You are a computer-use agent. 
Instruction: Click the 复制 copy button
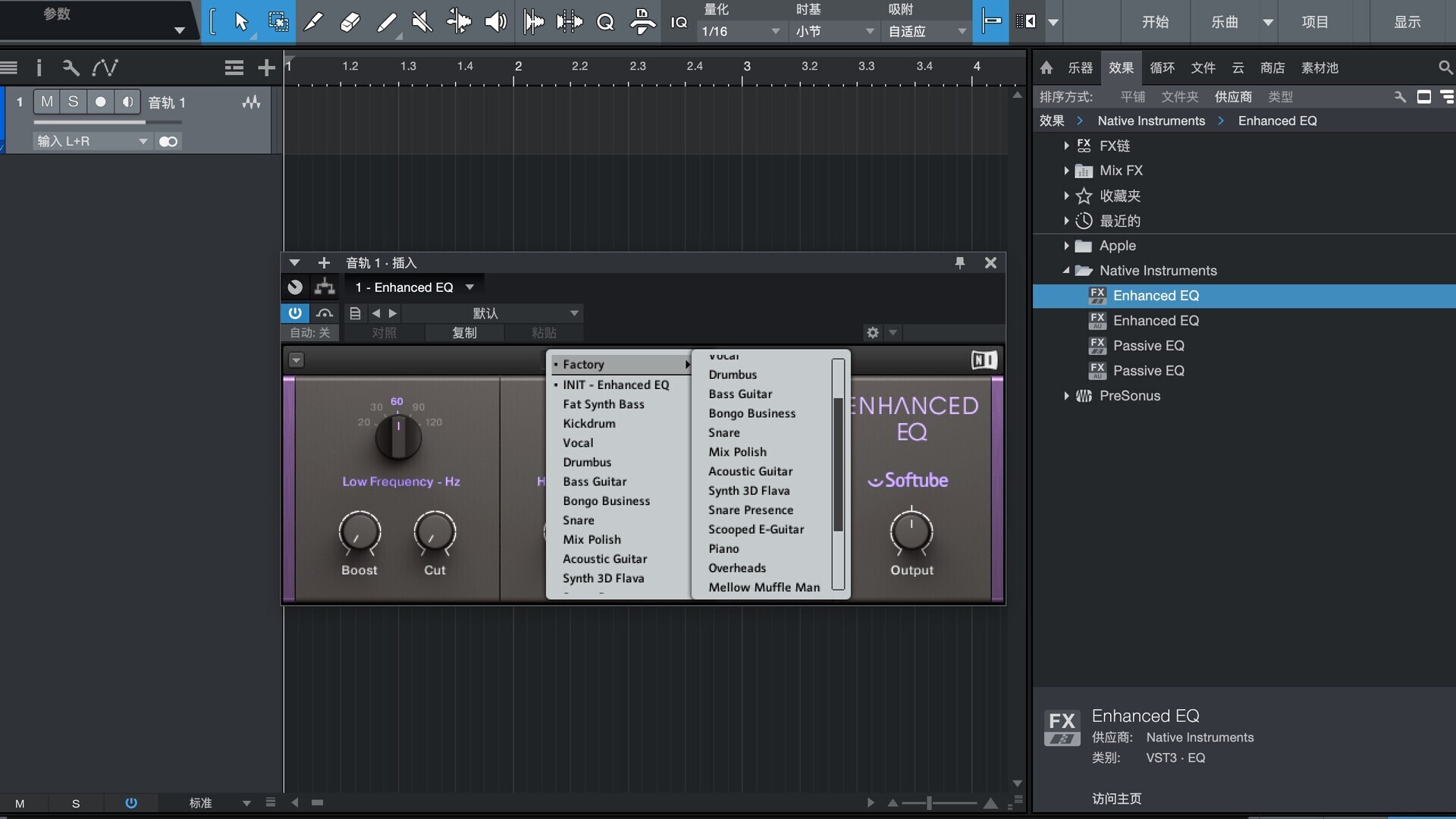(464, 332)
